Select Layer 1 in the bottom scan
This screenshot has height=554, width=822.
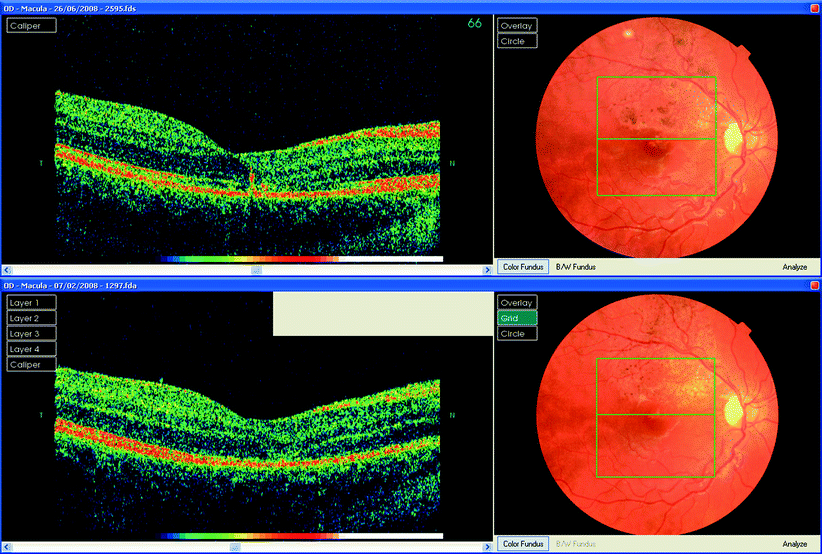click(x=31, y=302)
